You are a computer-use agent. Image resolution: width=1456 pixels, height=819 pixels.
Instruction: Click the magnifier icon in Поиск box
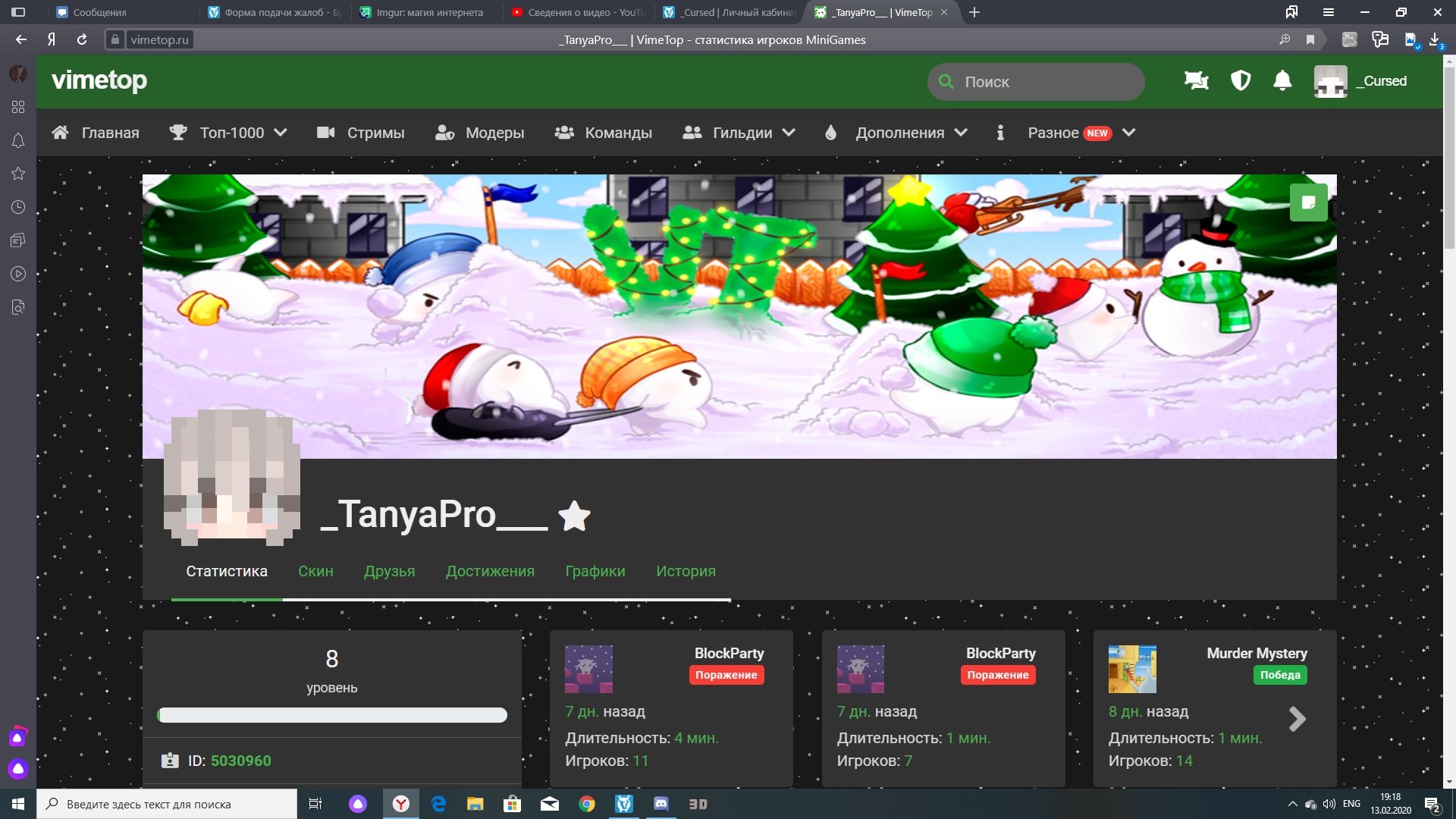coord(946,81)
